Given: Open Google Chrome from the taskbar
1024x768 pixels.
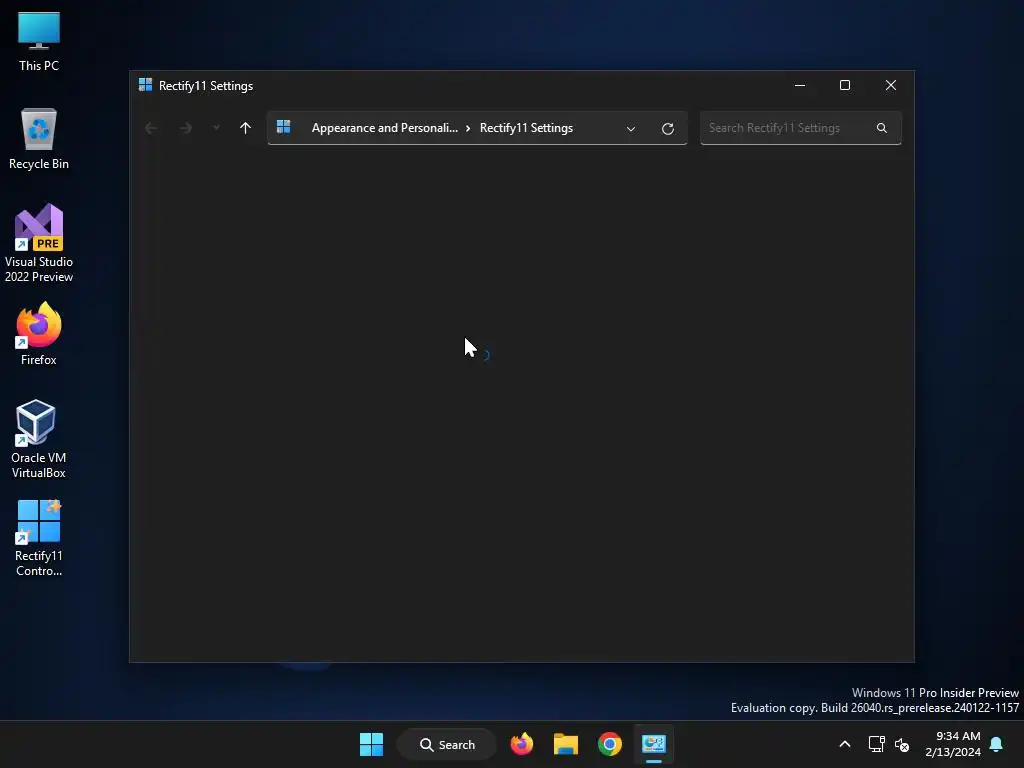Looking at the screenshot, I should click(x=609, y=744).
